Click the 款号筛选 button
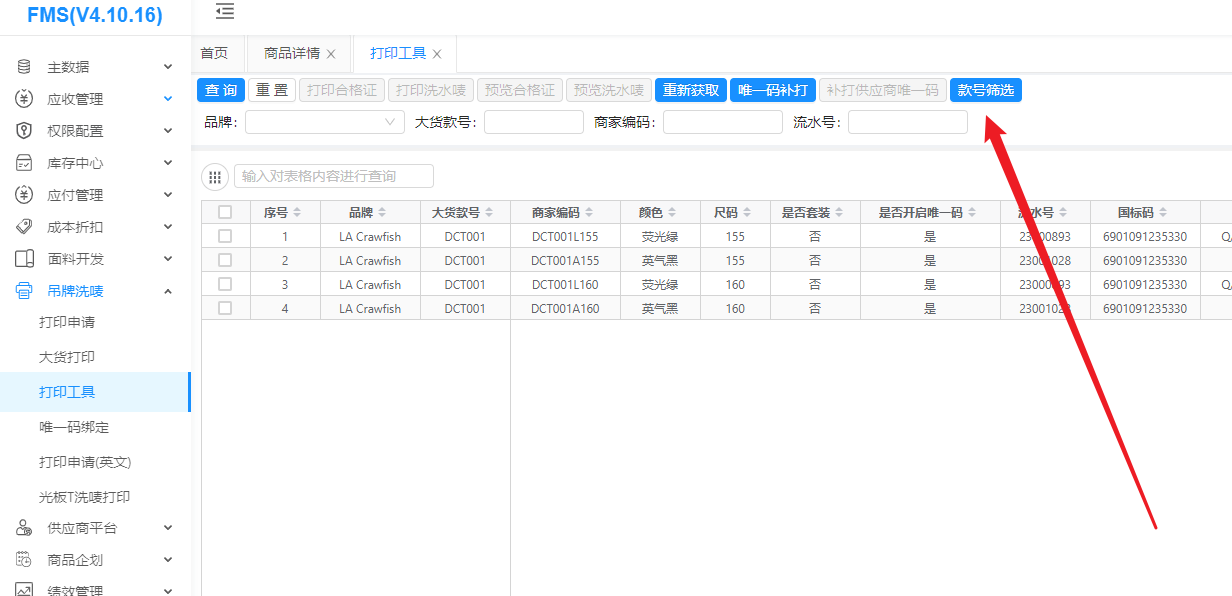The image size is (1232, 596). coord(985,90)
